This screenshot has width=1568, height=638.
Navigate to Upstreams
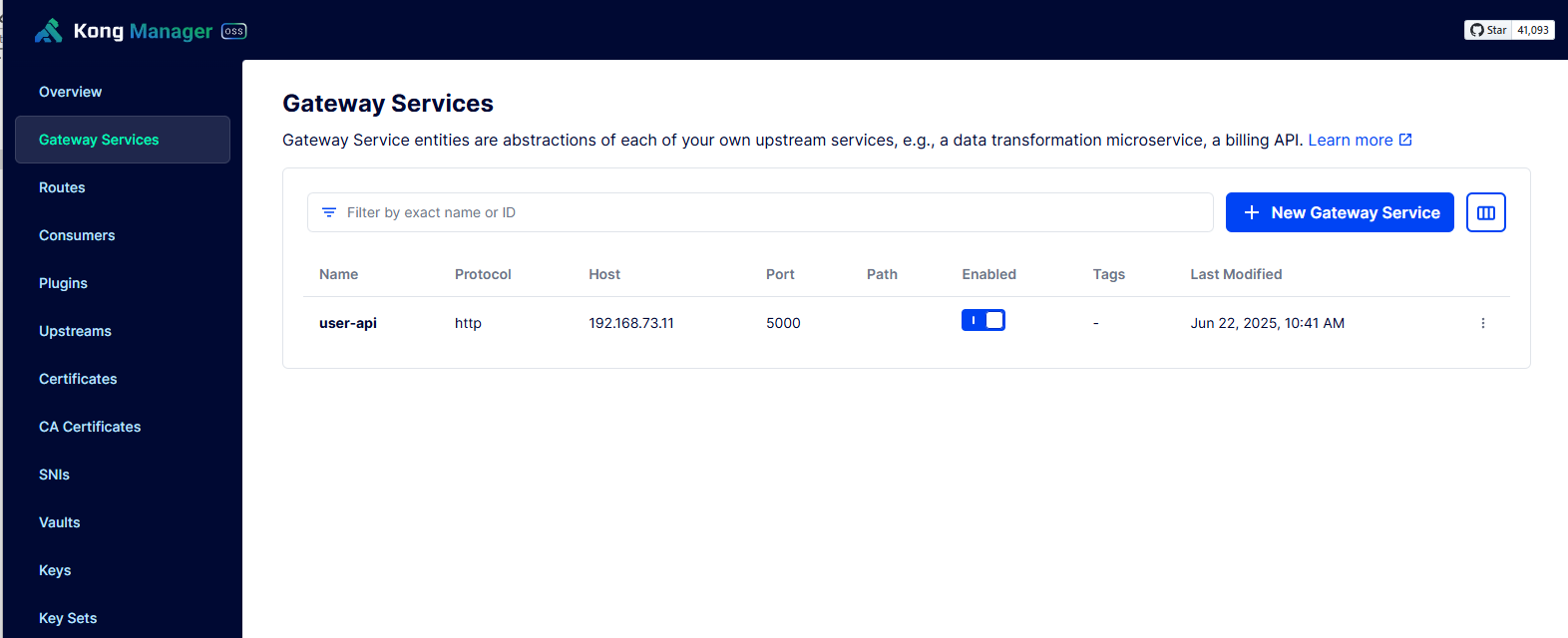point(75,331)
